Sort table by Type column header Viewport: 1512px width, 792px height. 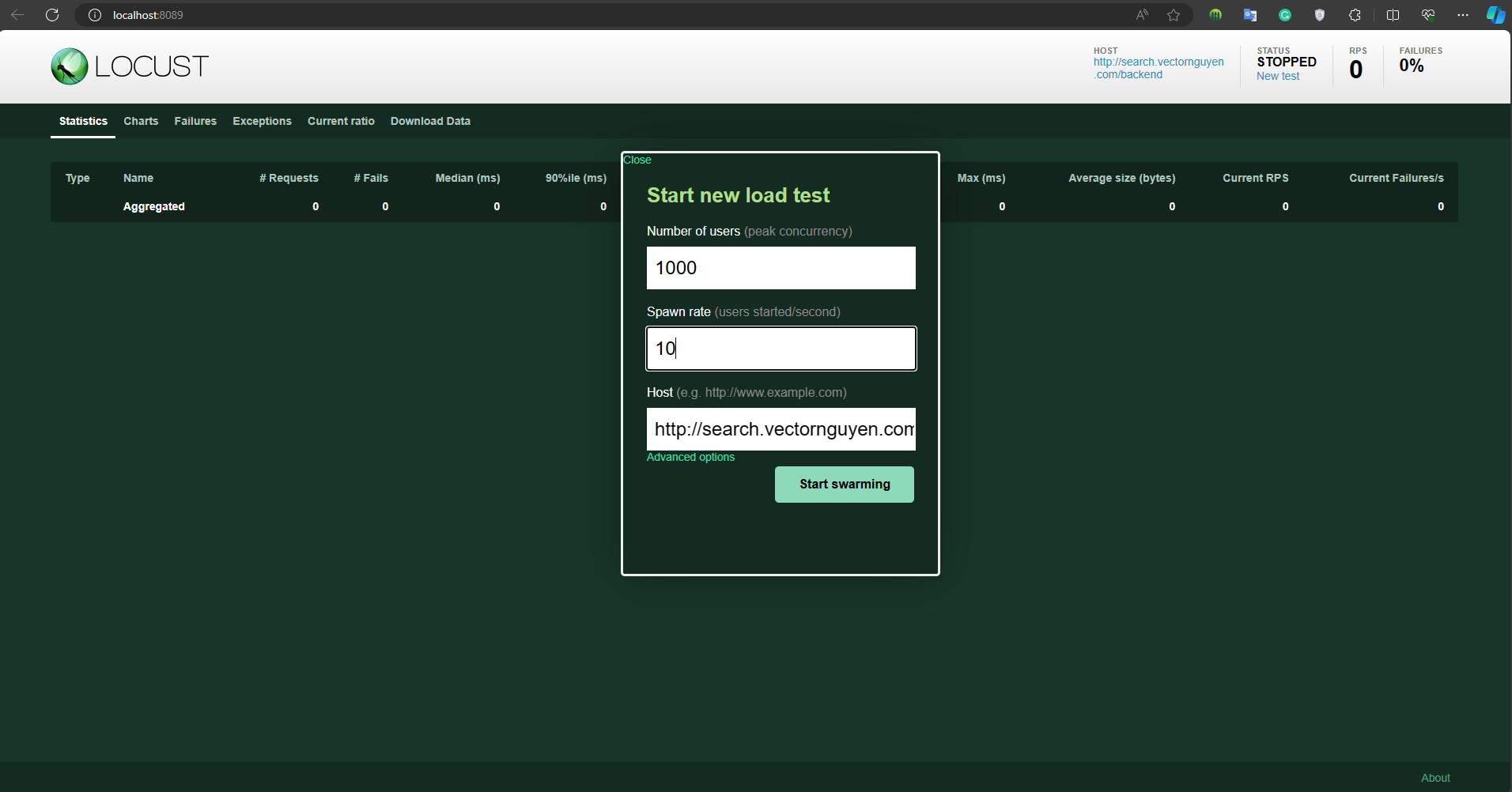click(x=77, y=178)
